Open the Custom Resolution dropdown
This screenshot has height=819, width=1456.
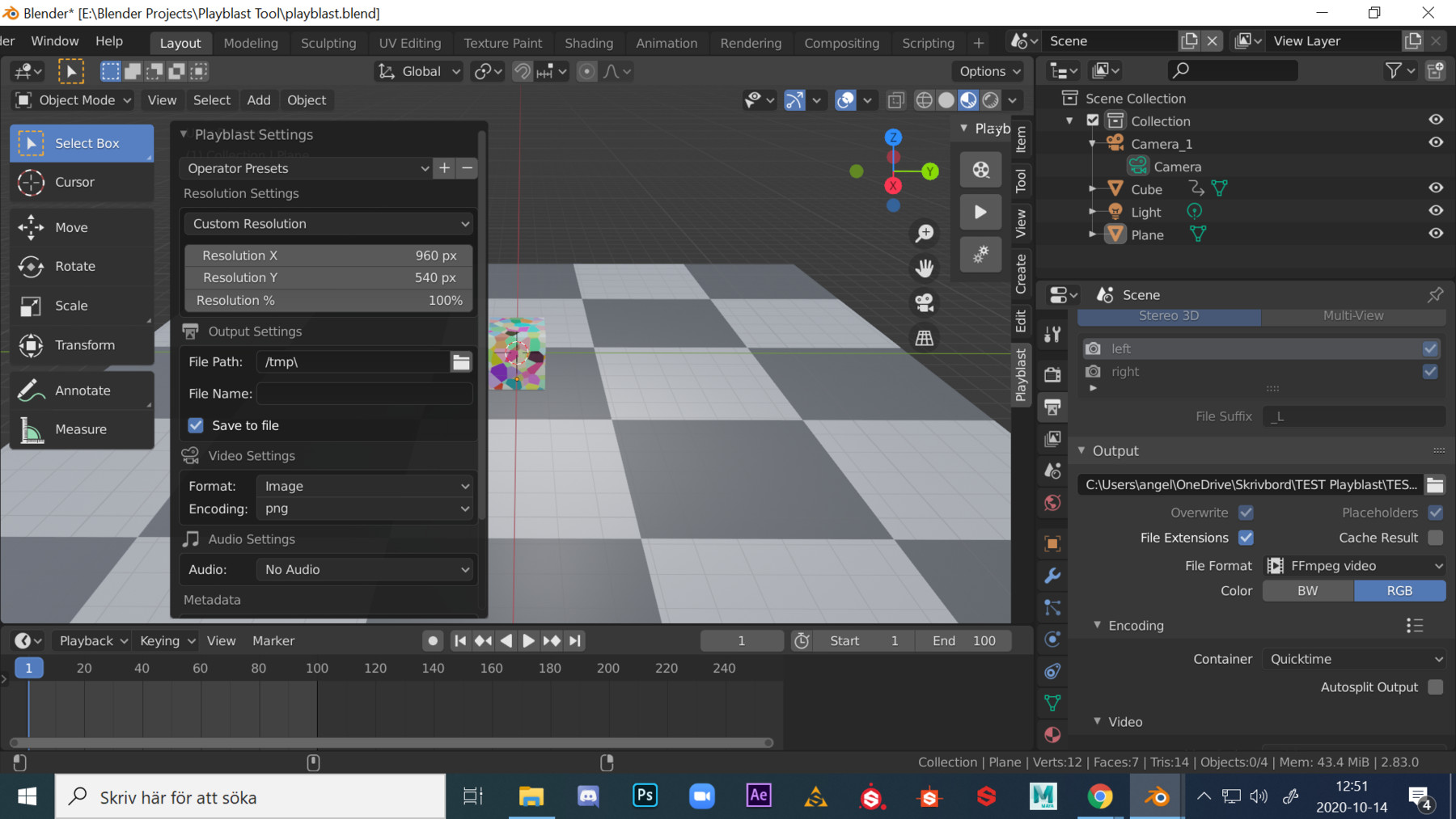(328, 224)
